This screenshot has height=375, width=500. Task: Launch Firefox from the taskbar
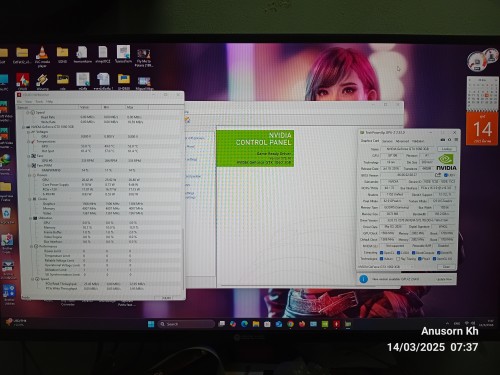302,324
